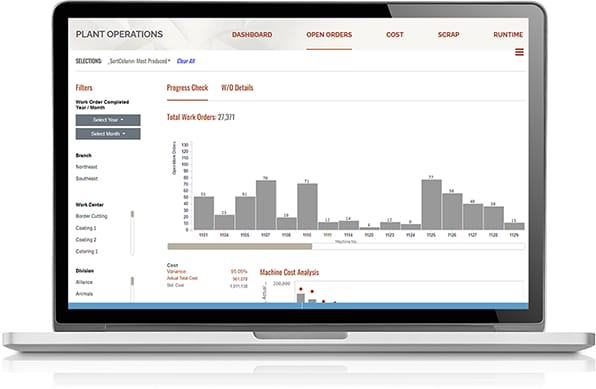Click the tallest bar for machine 1125
Screen dimensions: 596x389
[431, 205]
